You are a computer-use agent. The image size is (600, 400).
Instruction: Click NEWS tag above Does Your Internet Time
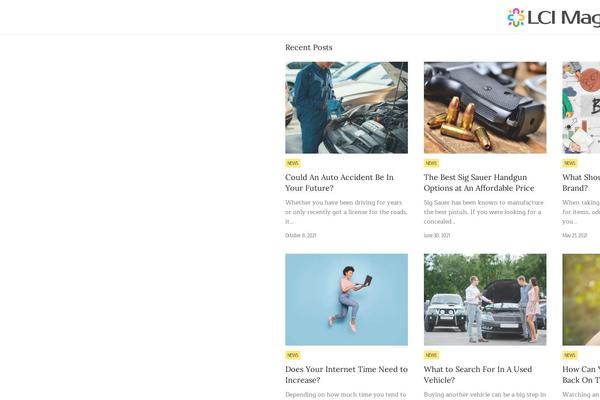click(293, 355)
